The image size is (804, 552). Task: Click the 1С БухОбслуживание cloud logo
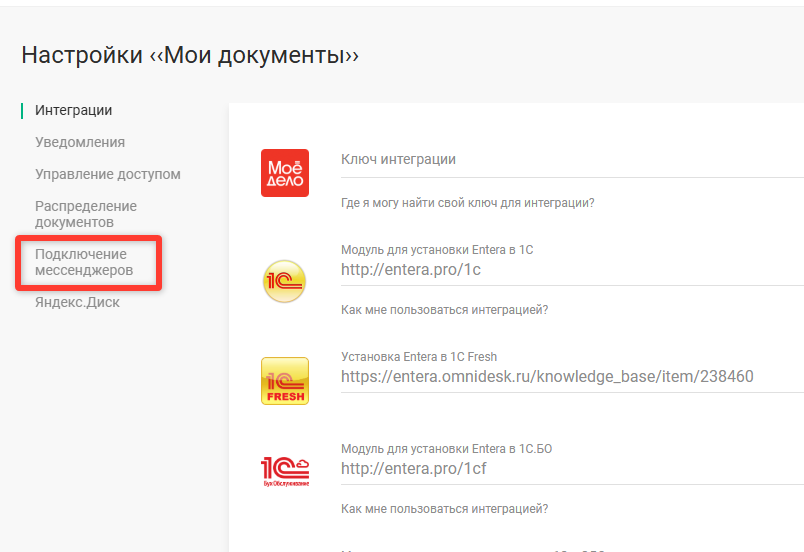285,471
